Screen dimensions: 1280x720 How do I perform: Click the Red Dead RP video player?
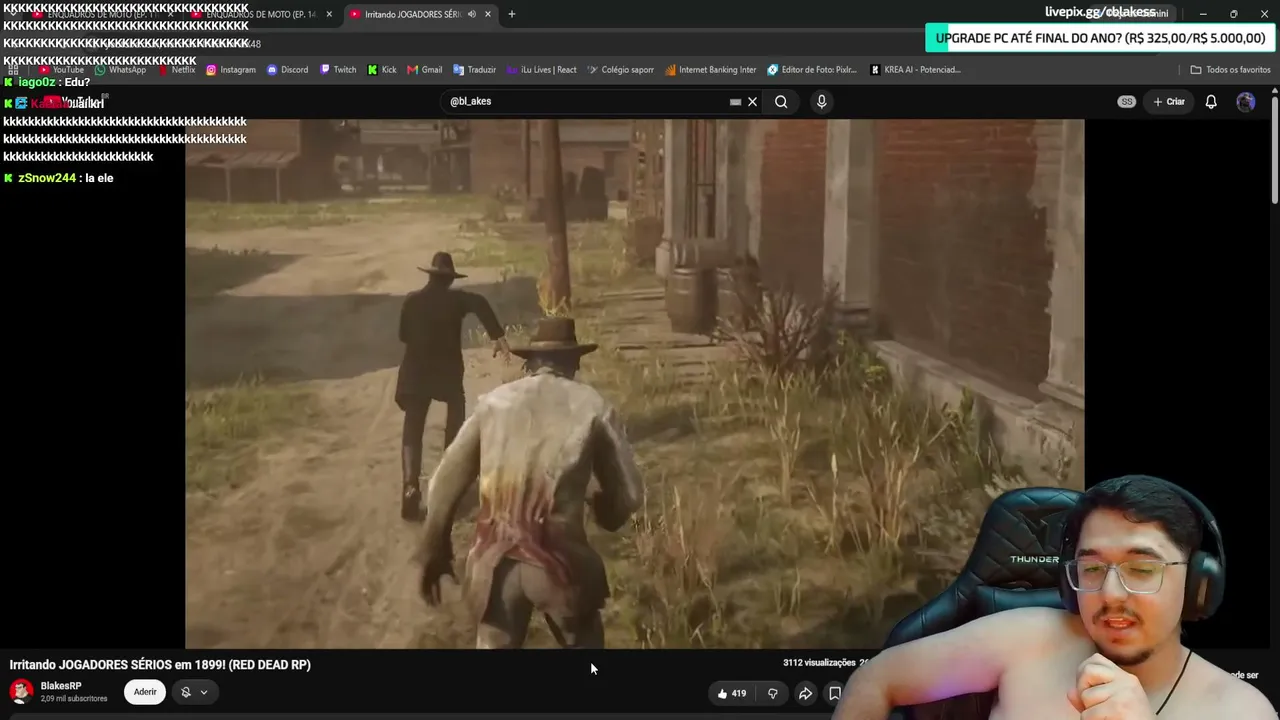[x=634, y=384]
